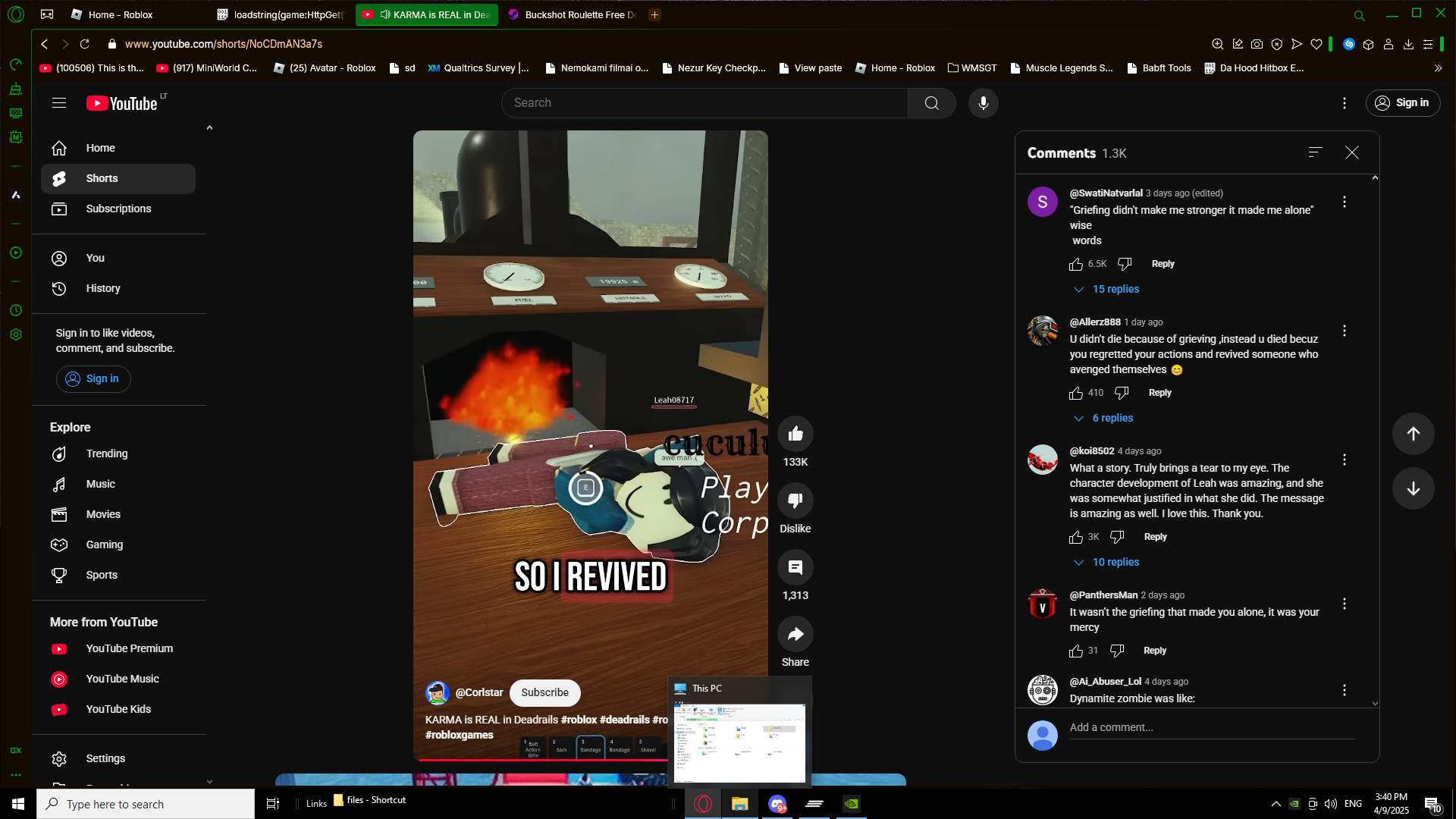Dislike @Allerz888's comment

[1122, 393]
